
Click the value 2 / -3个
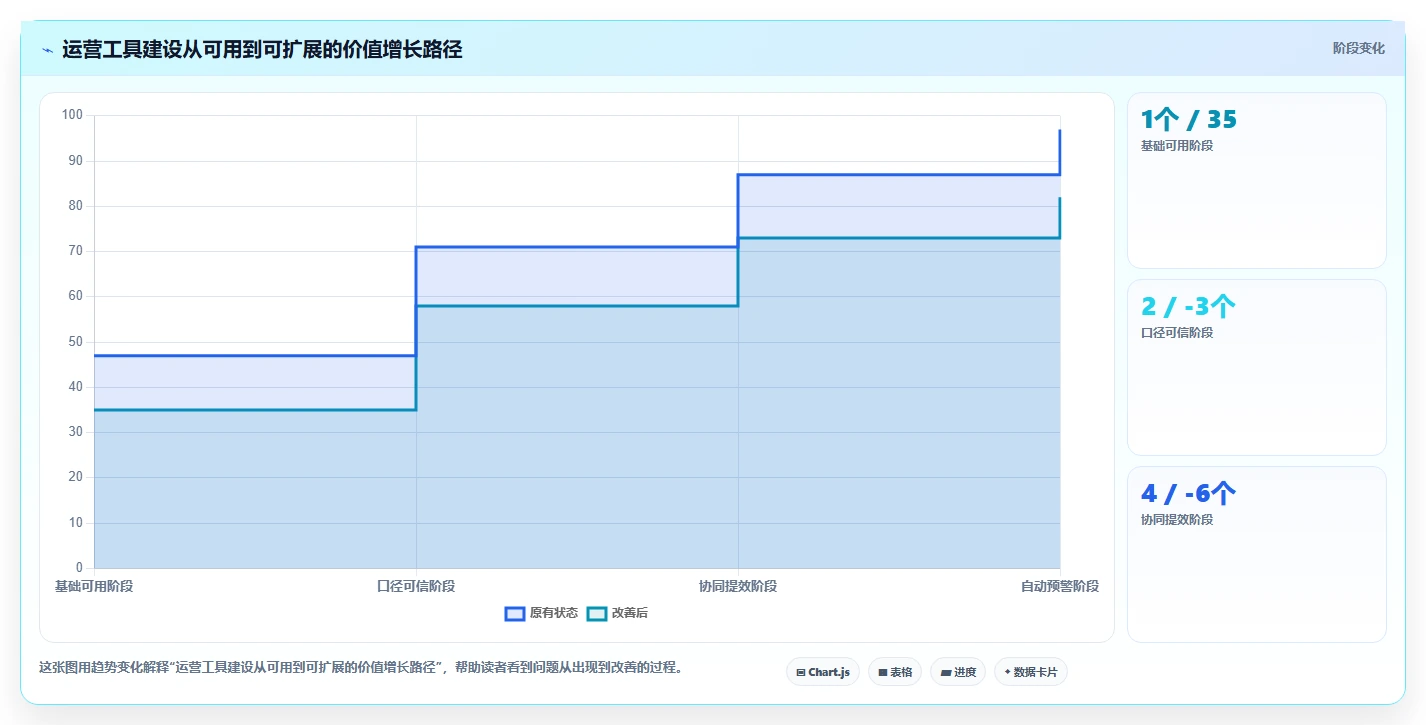[x=1189, y=307]
